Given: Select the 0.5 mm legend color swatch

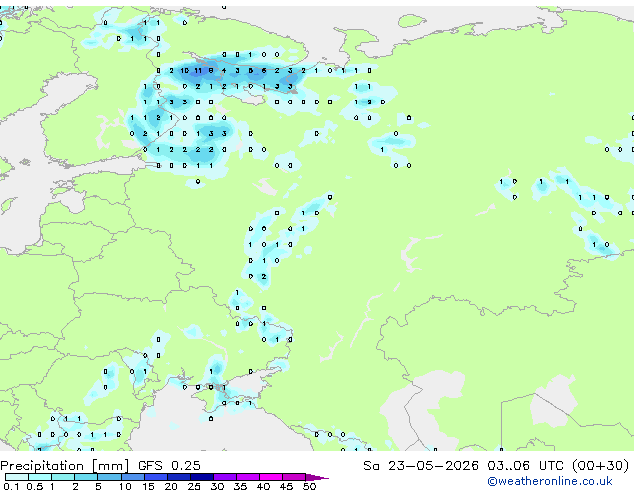Looking at the screenshot, I should coord(40,477).
